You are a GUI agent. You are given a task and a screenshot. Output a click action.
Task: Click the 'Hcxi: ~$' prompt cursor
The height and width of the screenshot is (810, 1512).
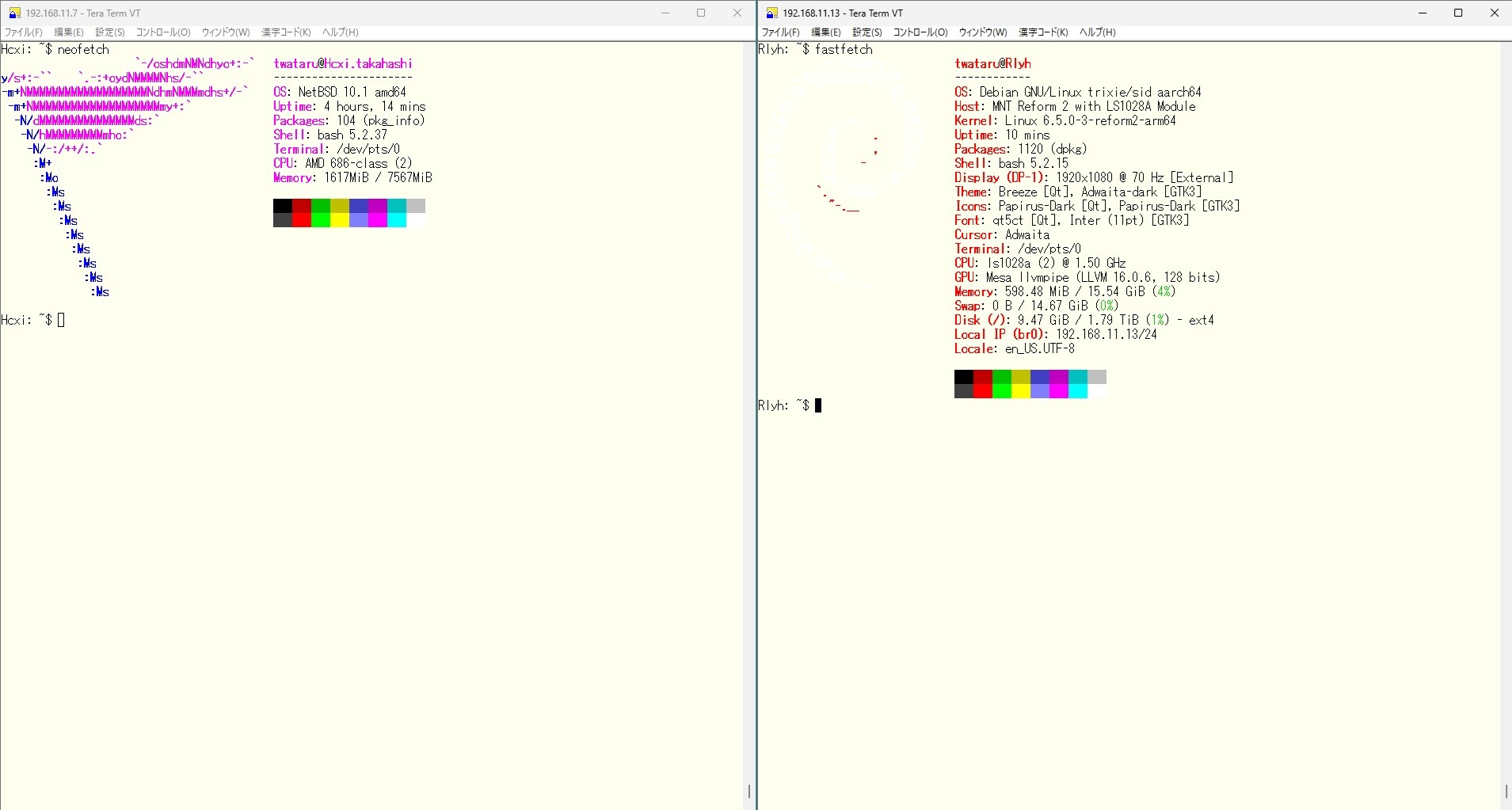61,320
